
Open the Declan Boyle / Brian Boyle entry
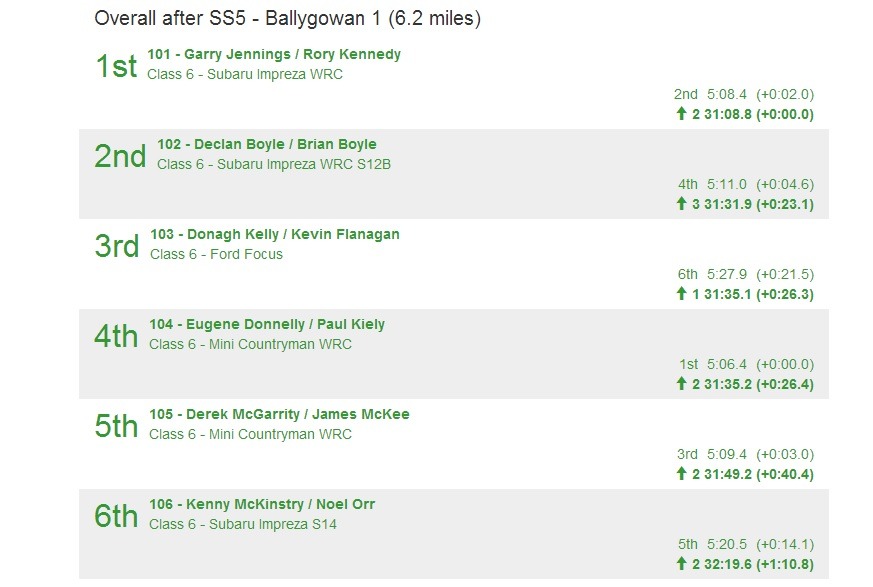pyautogui.click(x=266, y=144)
